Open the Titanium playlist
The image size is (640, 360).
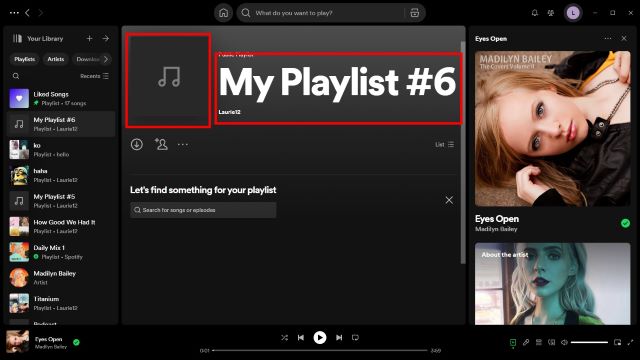coord(61,303)
